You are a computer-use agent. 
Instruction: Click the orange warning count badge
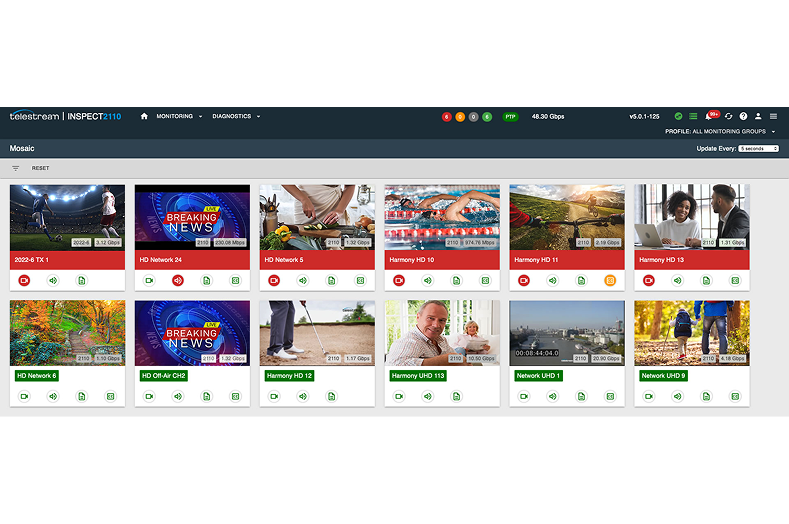(460, 117)
